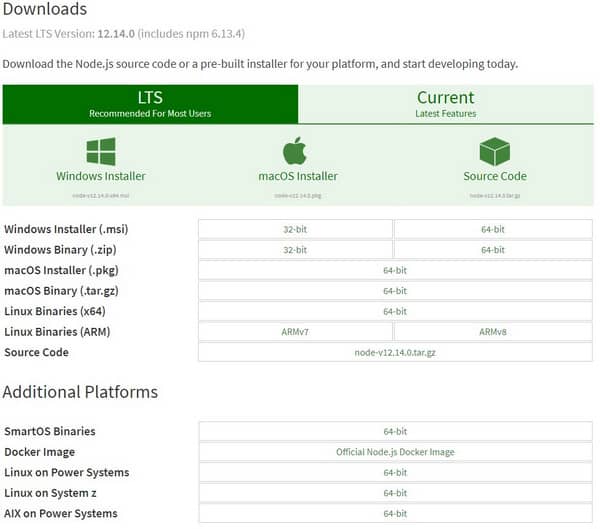Open the Source Code green link
600x529 pixels.
tap(495, 176)
